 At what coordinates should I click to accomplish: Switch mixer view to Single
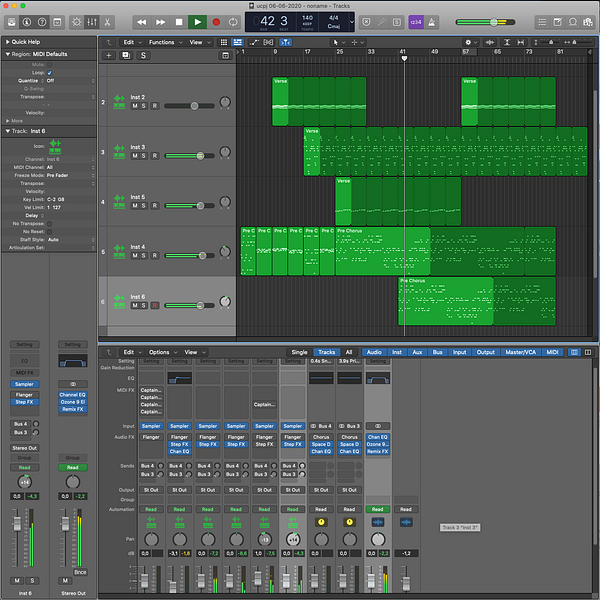point(299,352)
